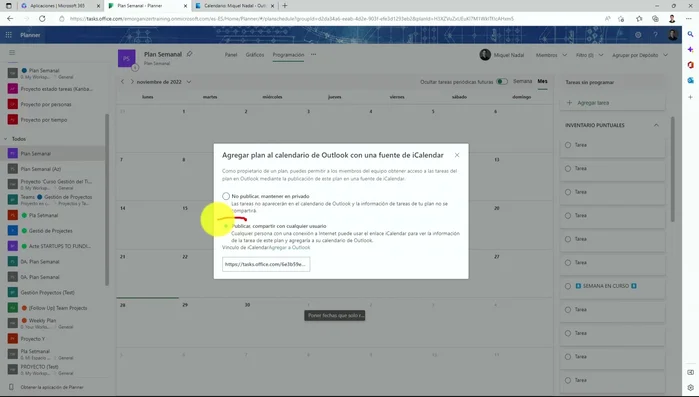Open a new browser tab
699x397 pixels.
click(x=285, y=6)
